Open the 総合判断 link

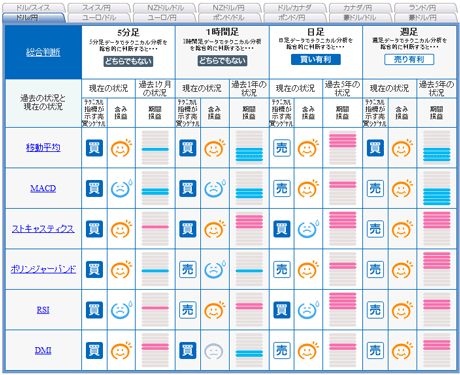point(43,52)
